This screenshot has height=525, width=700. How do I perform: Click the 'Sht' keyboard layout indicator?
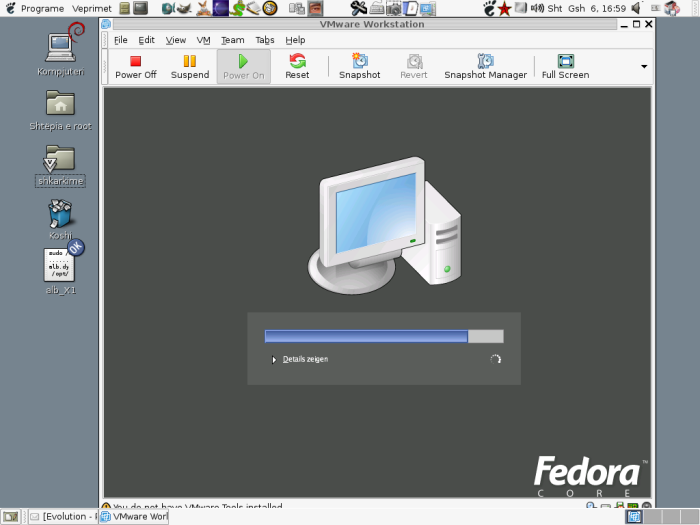pyautogui.click(x=554, y=8)
